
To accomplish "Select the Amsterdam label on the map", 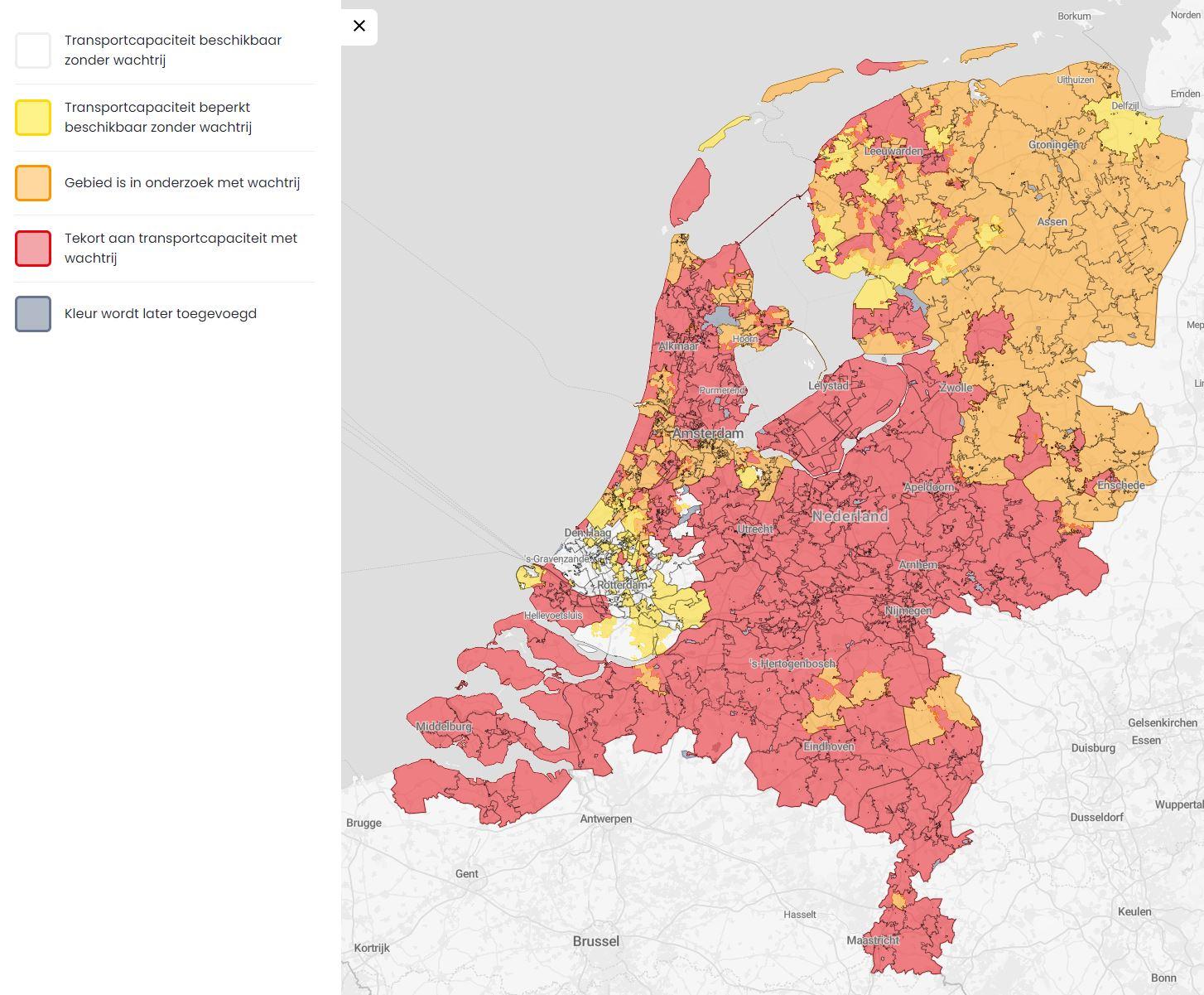I will tap(708, 432).
